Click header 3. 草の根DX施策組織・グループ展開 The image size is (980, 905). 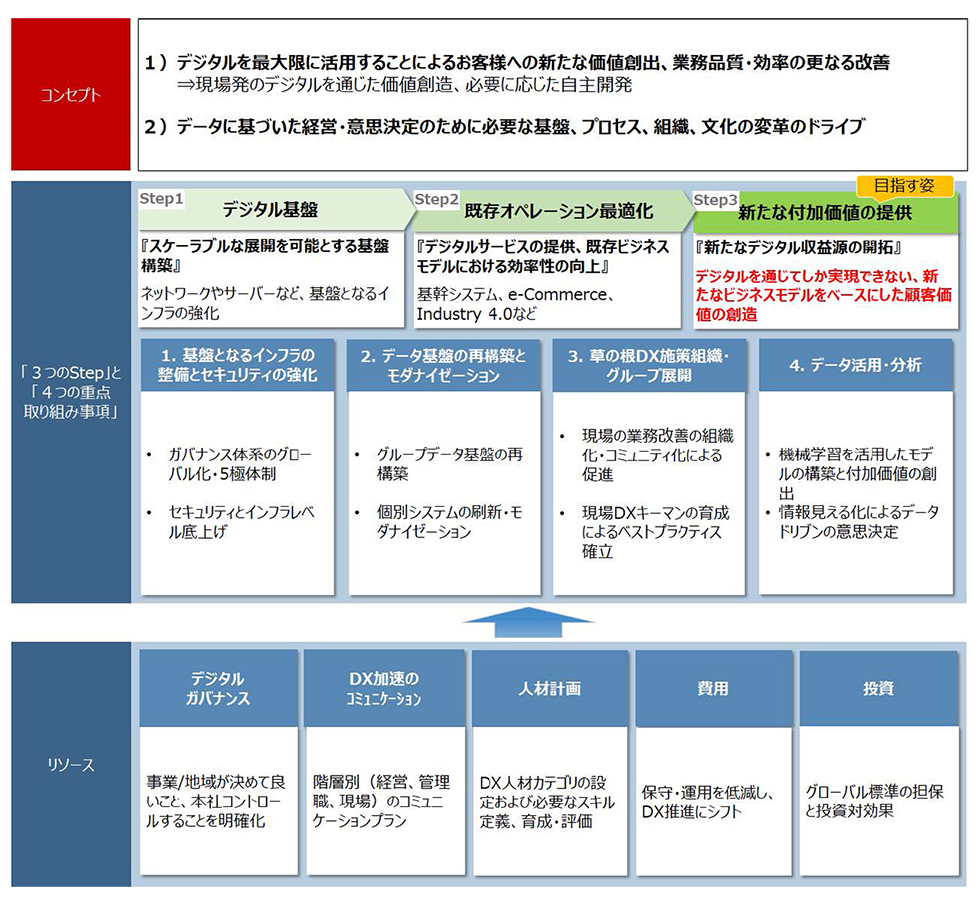(x=649, y=365)
